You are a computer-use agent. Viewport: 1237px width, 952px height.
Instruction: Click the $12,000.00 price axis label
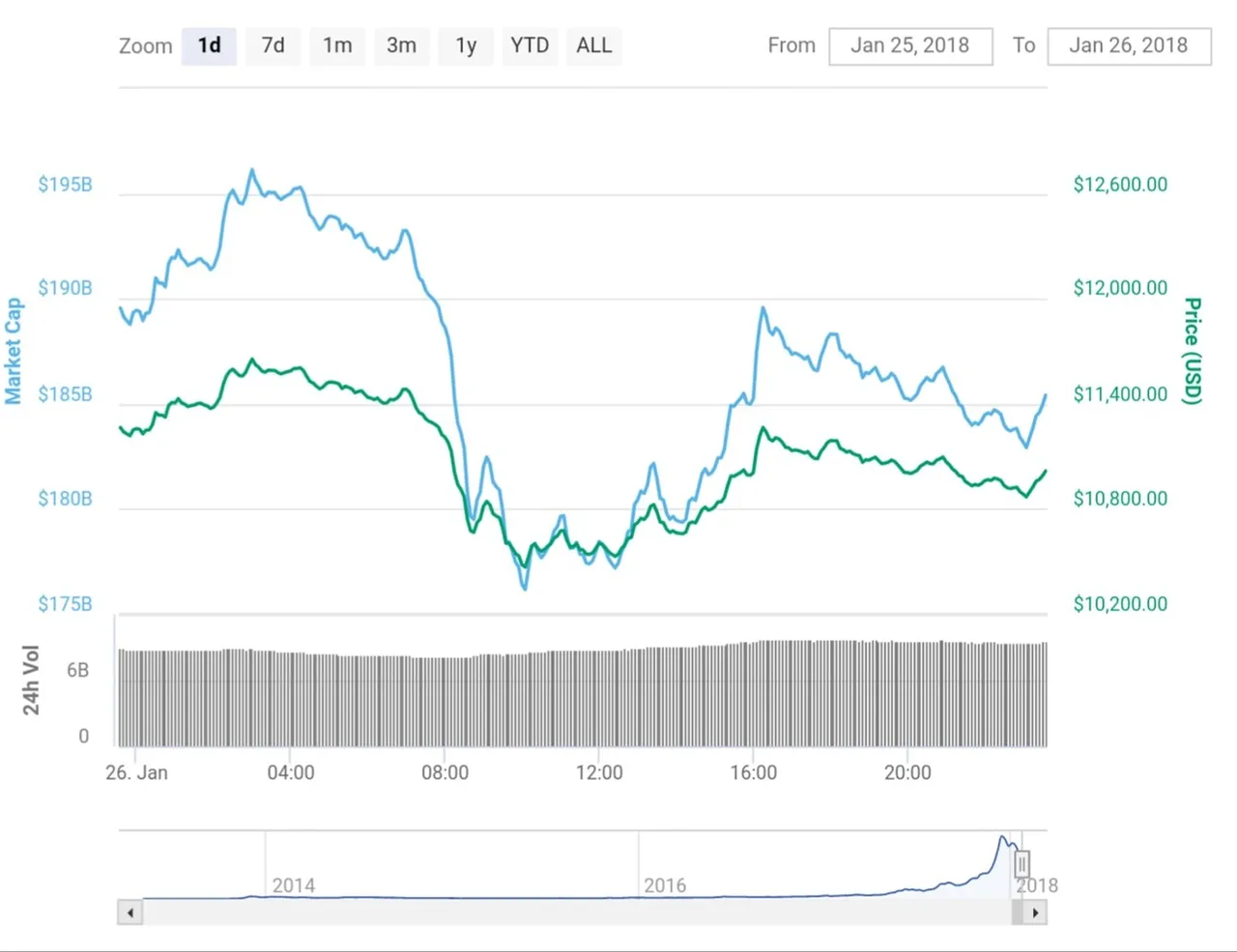click(x=1120, y=288)
